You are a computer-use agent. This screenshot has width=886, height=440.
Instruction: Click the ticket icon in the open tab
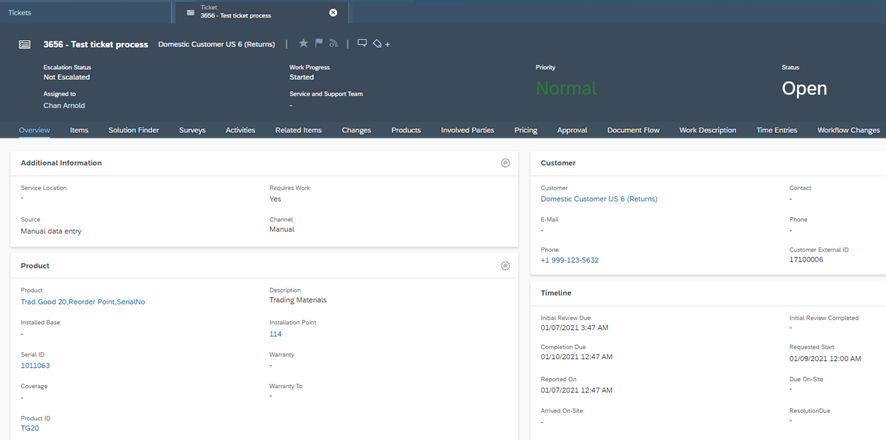pos(190,12)
